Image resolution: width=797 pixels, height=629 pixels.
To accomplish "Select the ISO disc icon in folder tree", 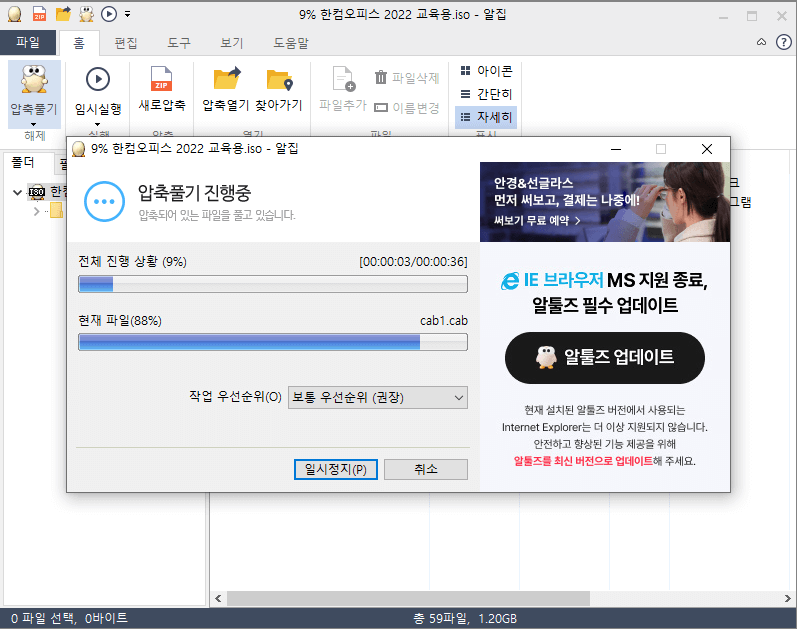I will [37, 192].
